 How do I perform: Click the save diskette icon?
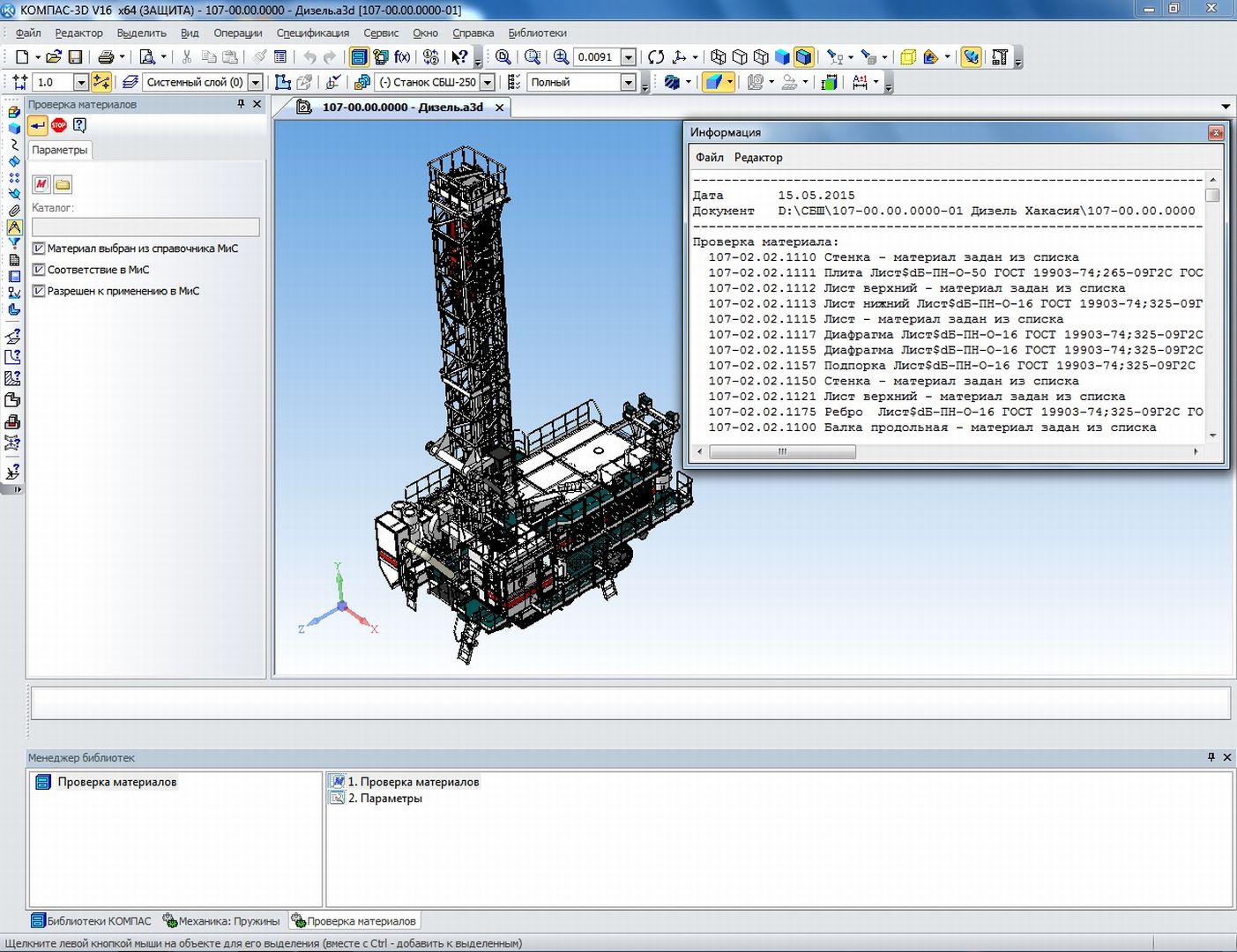[x=75, y=57]
